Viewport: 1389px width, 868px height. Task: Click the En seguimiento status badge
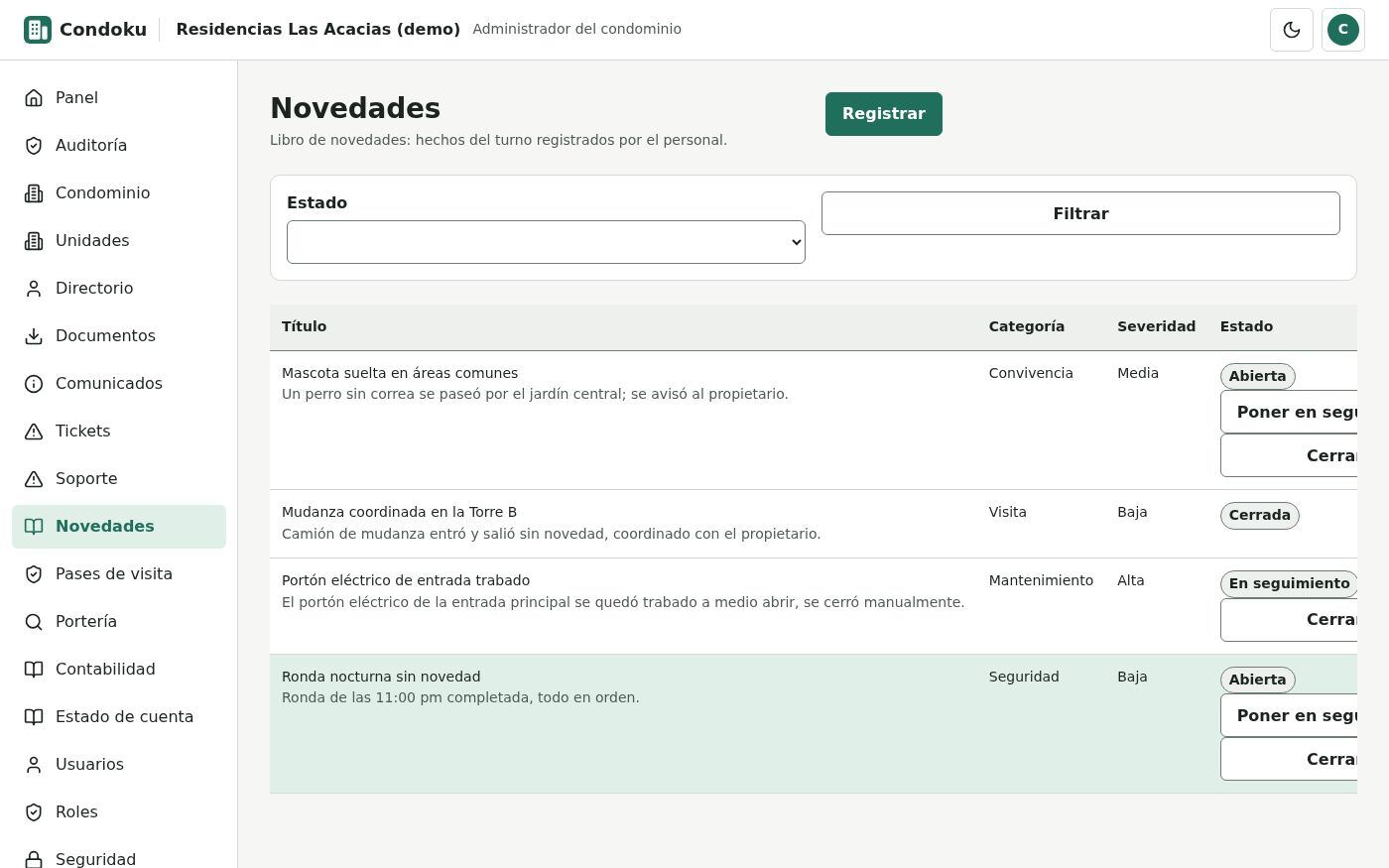[x=1289, y=583]
